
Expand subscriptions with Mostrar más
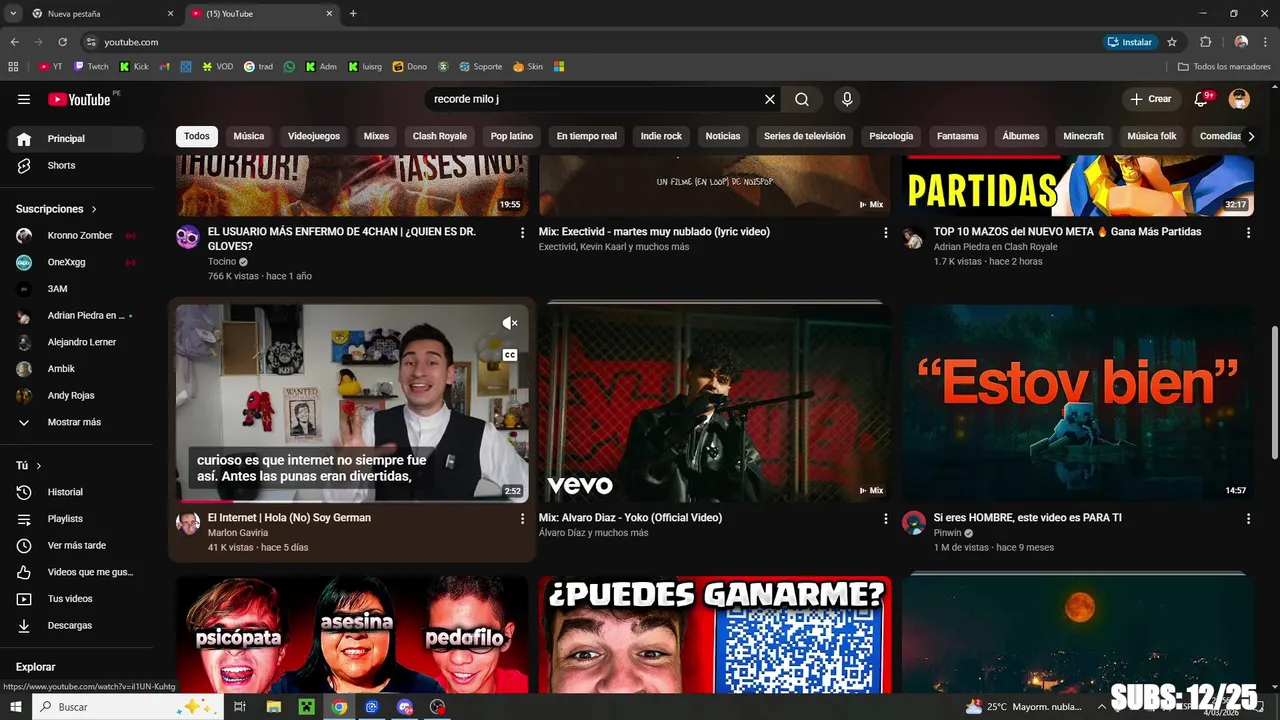76,422
